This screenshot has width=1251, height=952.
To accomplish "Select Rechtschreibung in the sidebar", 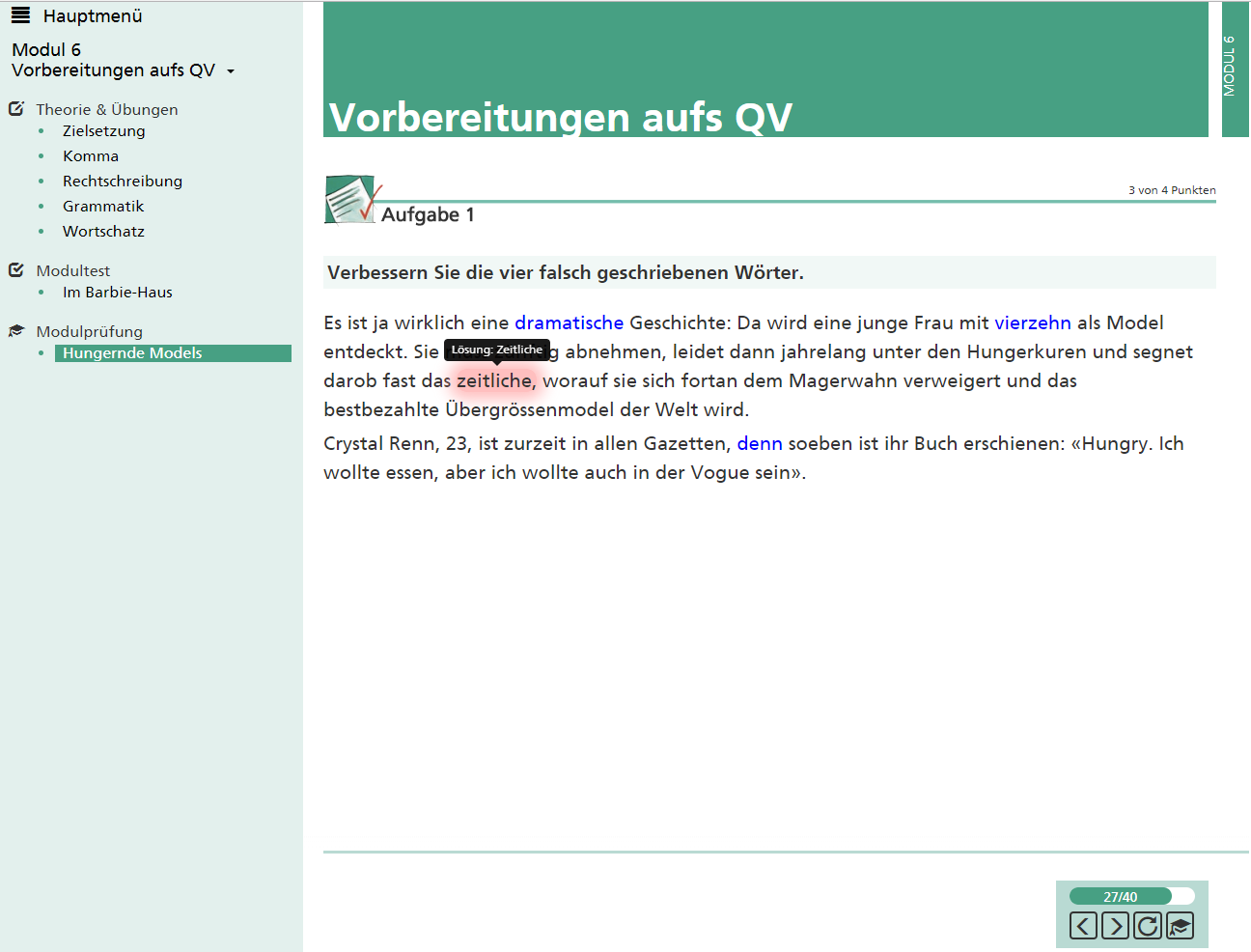I will click(122, 182).
